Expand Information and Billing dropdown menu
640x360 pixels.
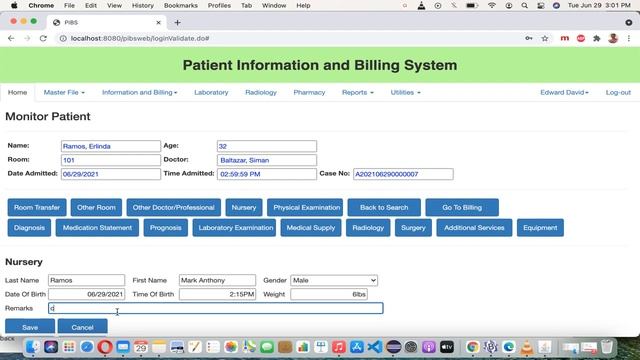click(x=140, y=93)
